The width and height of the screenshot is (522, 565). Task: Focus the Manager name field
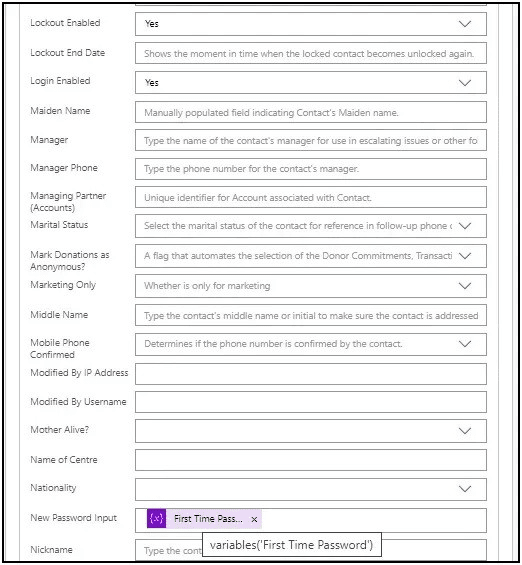[x=311, y=140]
